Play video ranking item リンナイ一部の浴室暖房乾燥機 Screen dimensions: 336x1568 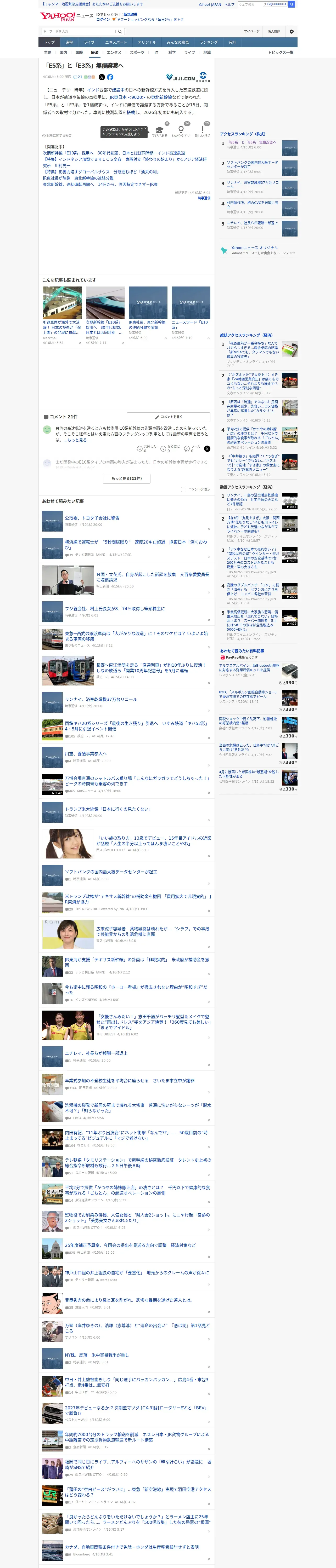pyautogui.click(x=290, y=501)
